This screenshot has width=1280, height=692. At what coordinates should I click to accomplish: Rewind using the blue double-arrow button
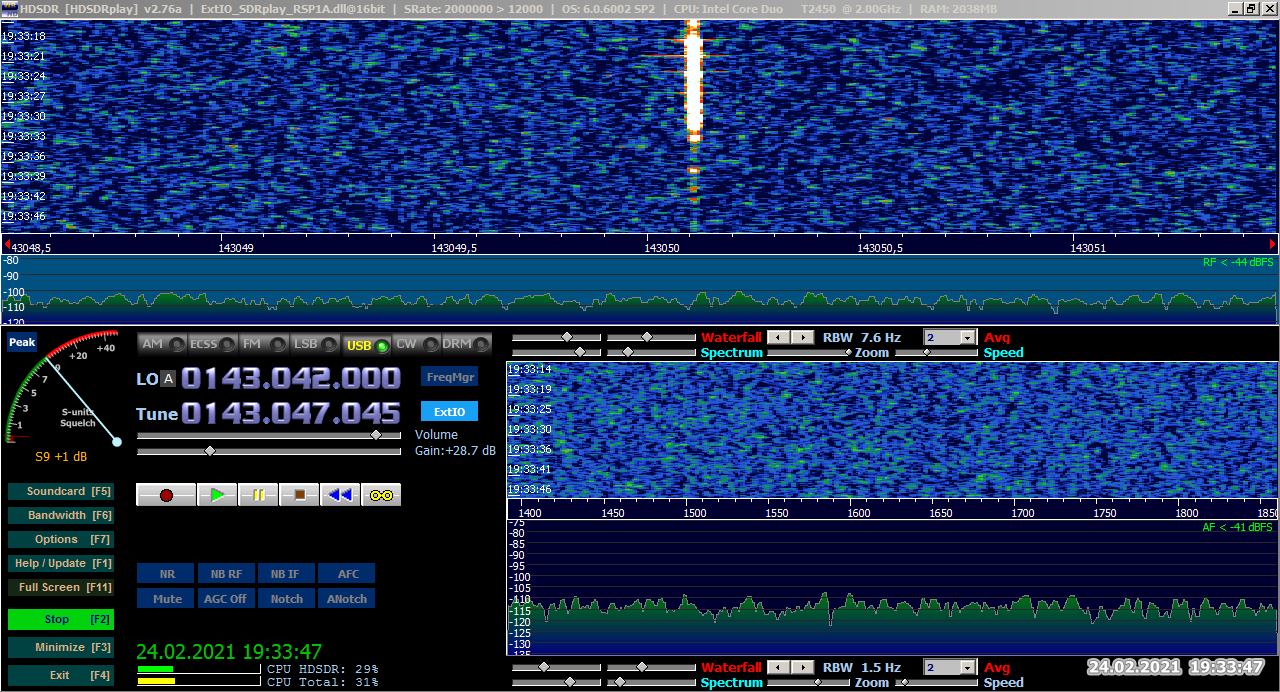click(340, 495)
